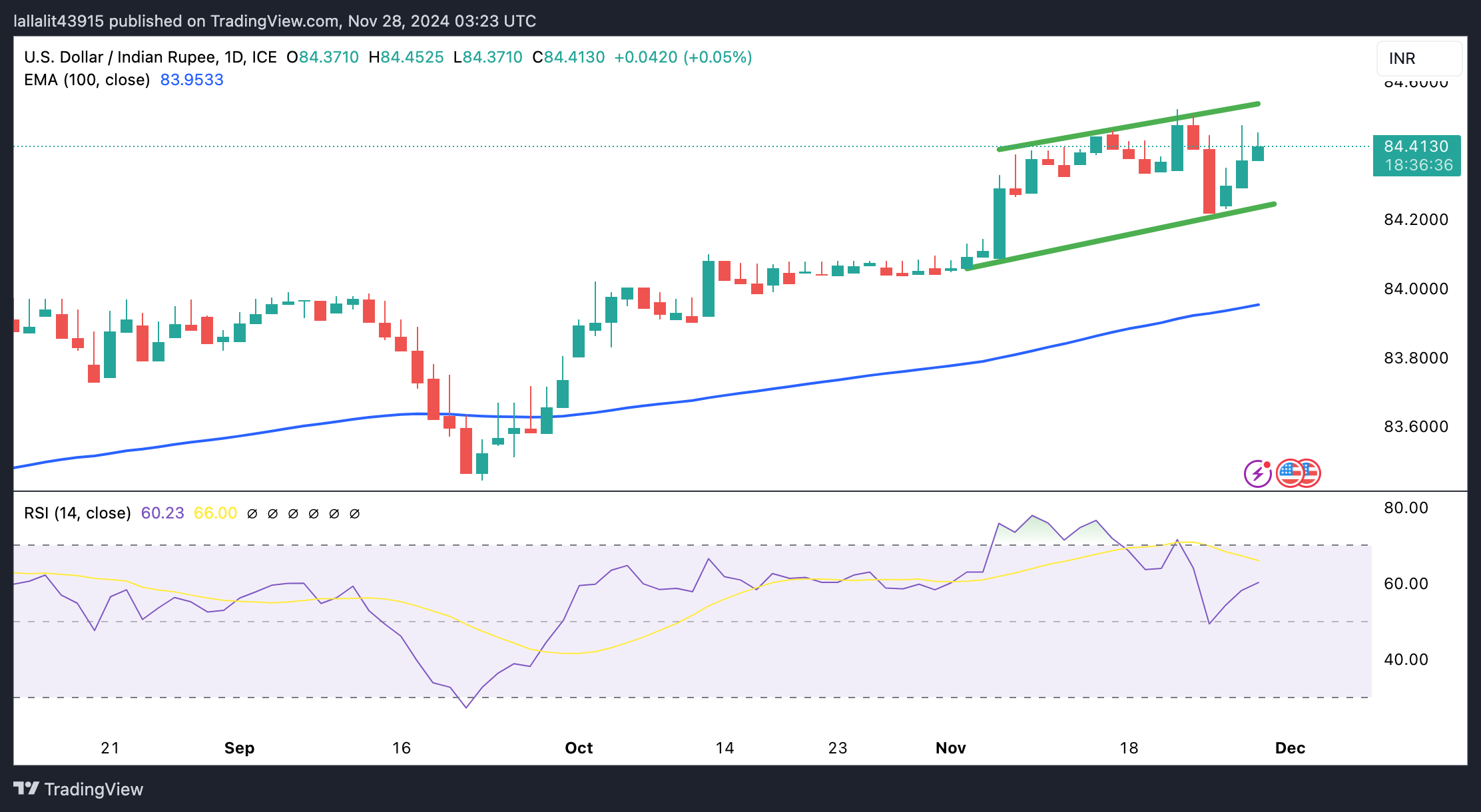Click the red dot badge on lightning icon
This screenshot has width=1481, height=812.
(x=1267, y=465)
